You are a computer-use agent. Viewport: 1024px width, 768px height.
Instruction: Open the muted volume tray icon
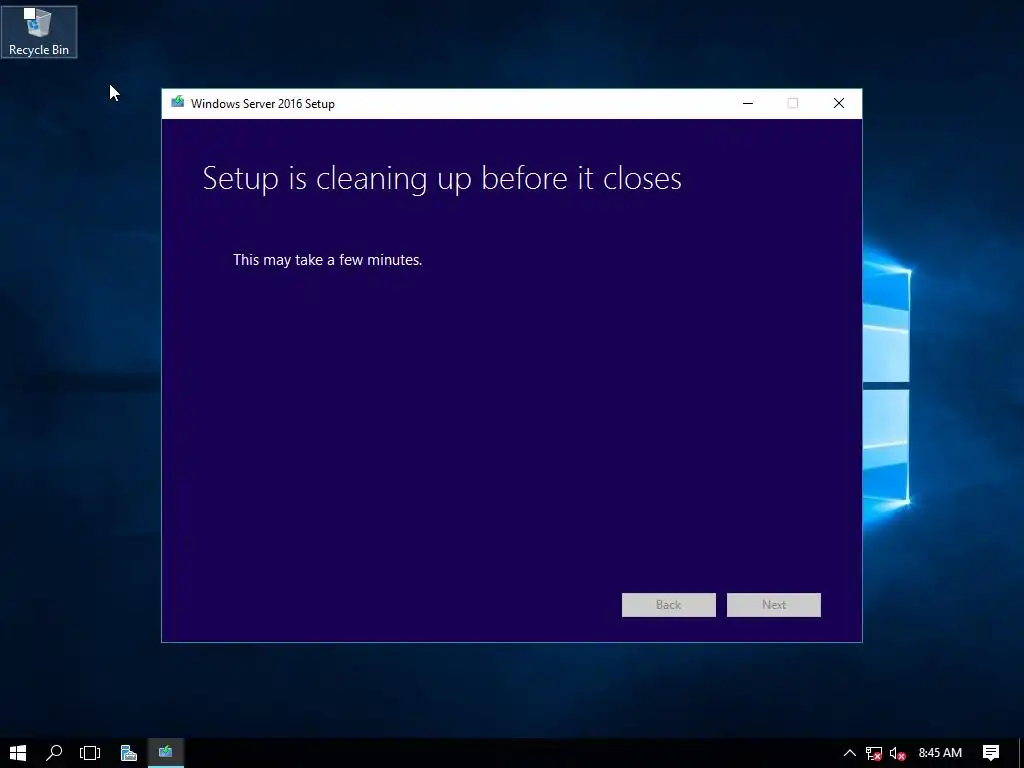(x=897, y=754)
